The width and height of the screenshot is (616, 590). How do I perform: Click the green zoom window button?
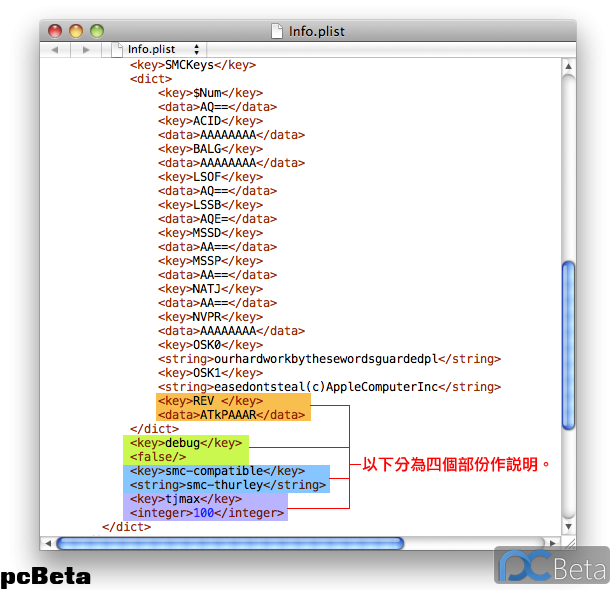click(97, 31)
